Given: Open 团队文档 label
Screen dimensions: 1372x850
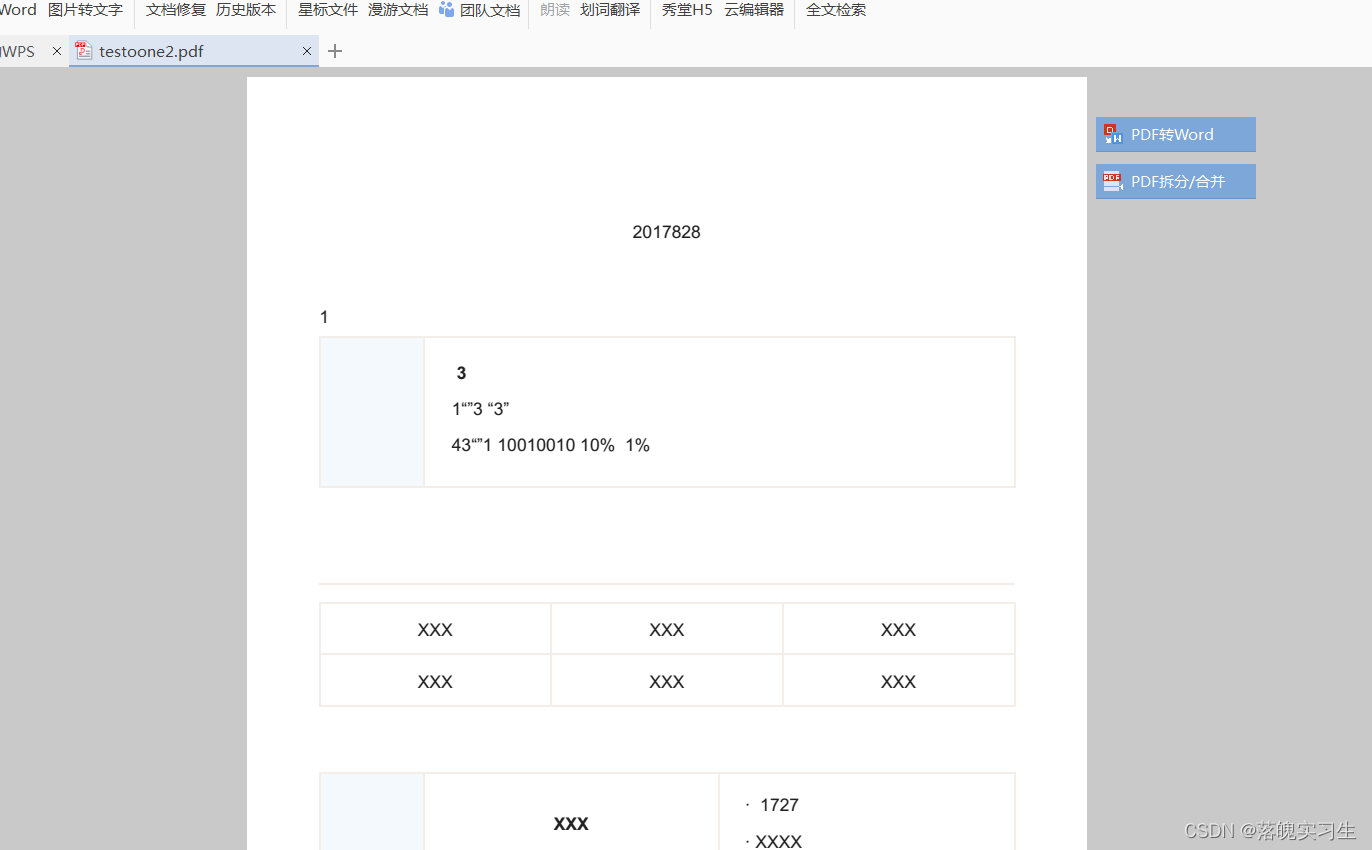Looking at the screenshot, I should (x=490, y=10).
